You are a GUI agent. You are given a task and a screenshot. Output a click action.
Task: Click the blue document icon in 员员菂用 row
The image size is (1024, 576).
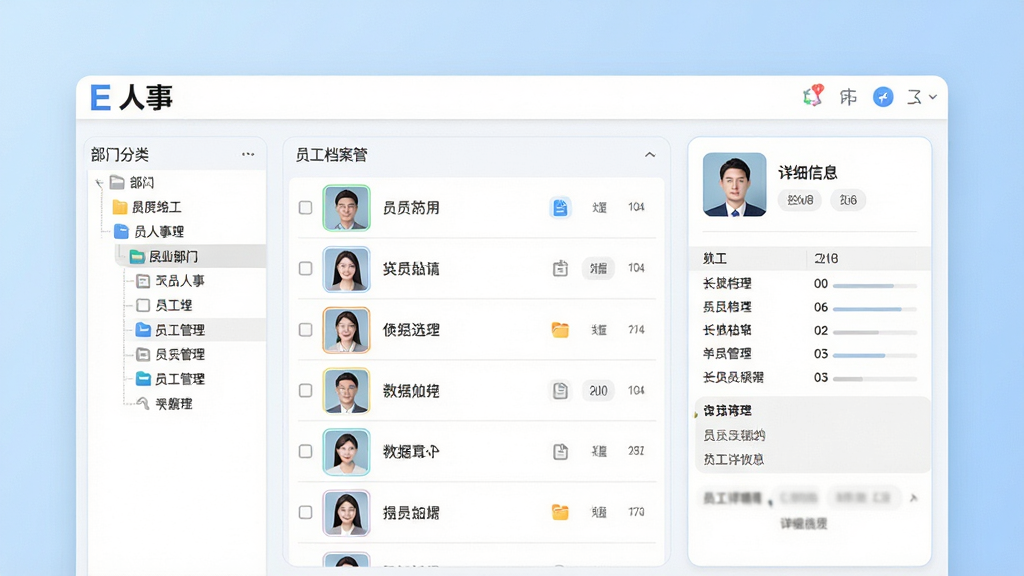[560, 208]
